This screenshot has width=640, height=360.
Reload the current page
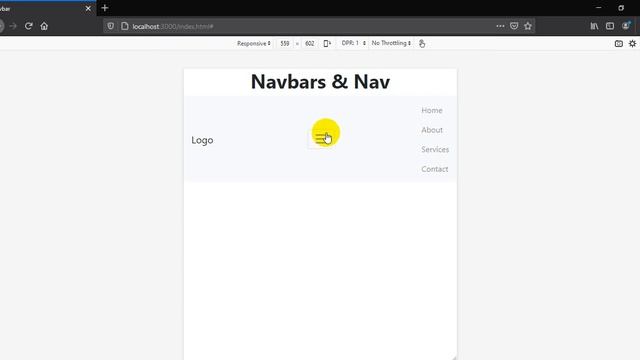[x=29, y=26]
